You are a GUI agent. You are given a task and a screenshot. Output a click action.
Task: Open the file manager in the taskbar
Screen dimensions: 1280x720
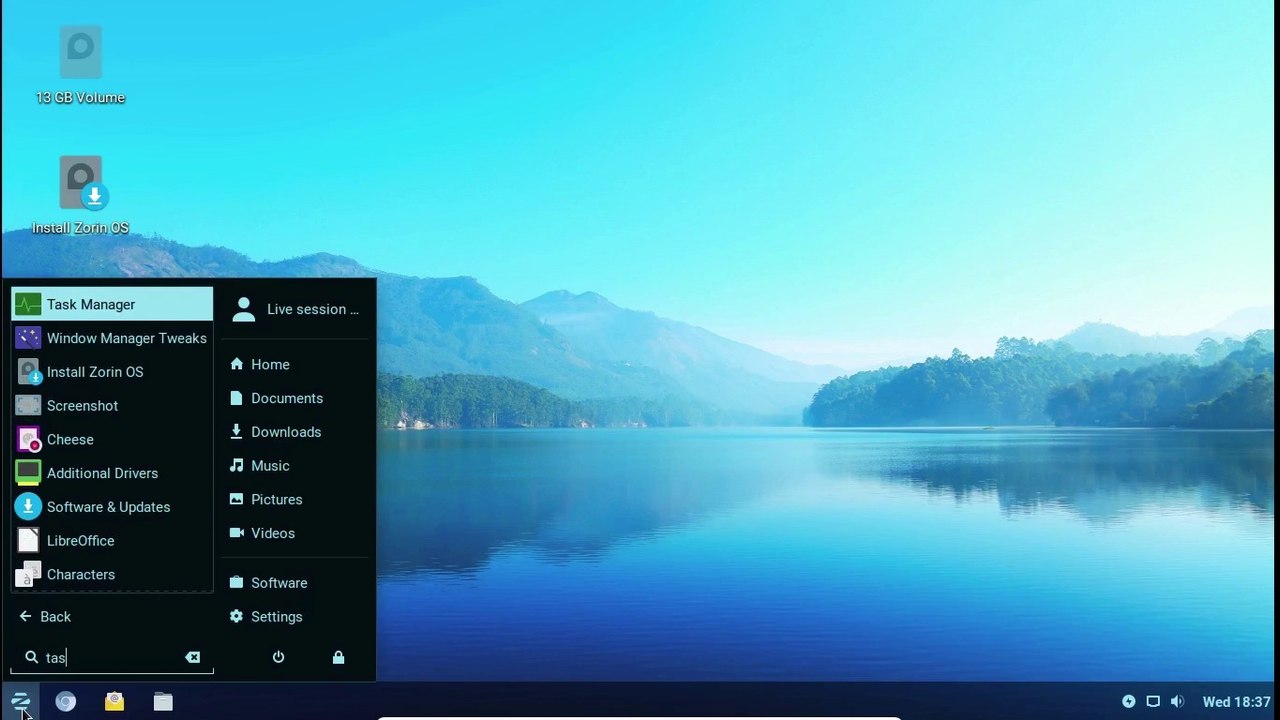tap(163, 702)
